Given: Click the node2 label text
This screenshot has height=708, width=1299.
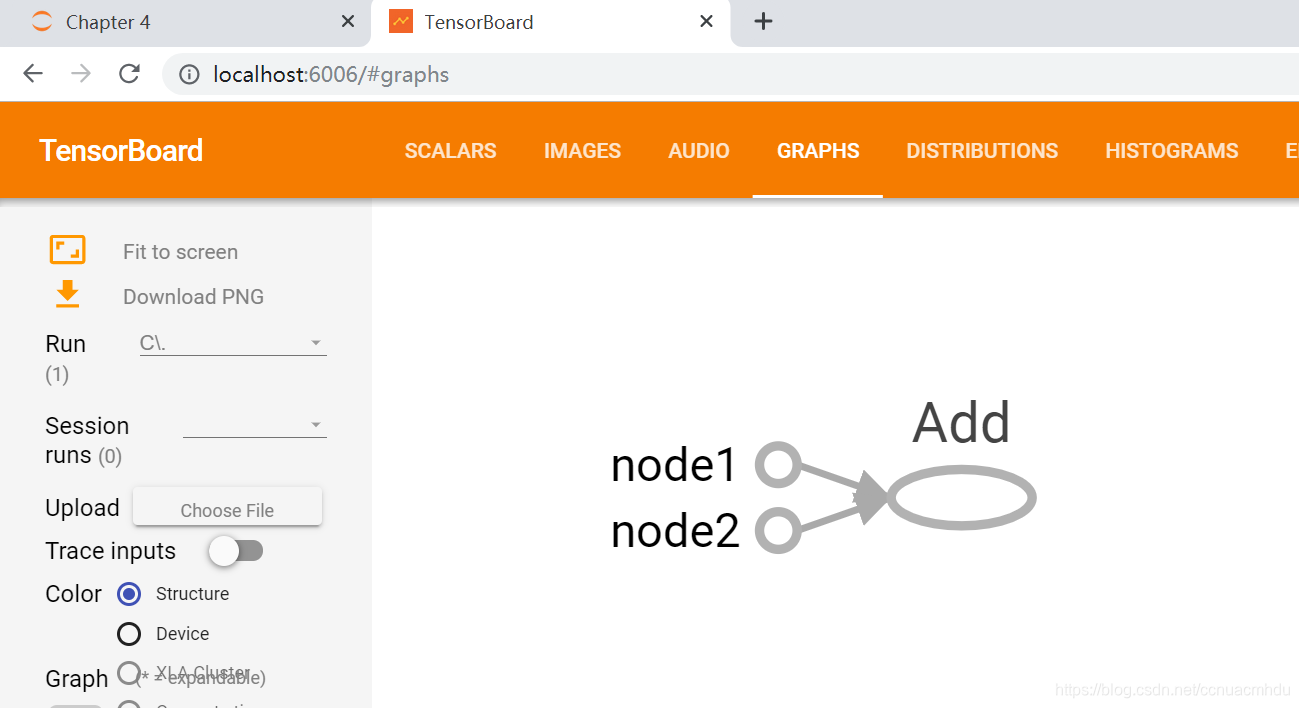Looking at the screenshot, I should pyautogui.click(x=675, y=531).
